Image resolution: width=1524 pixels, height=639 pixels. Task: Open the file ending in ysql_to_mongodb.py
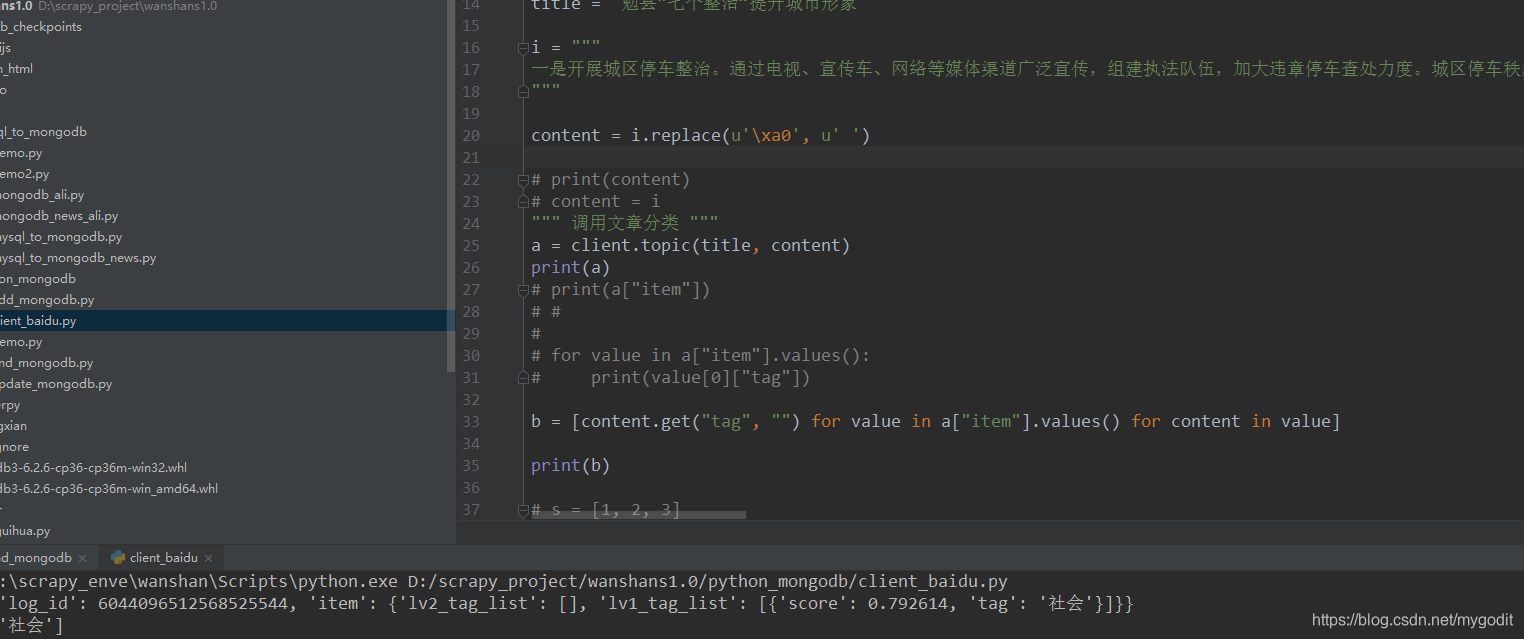[x=61, y=237]
